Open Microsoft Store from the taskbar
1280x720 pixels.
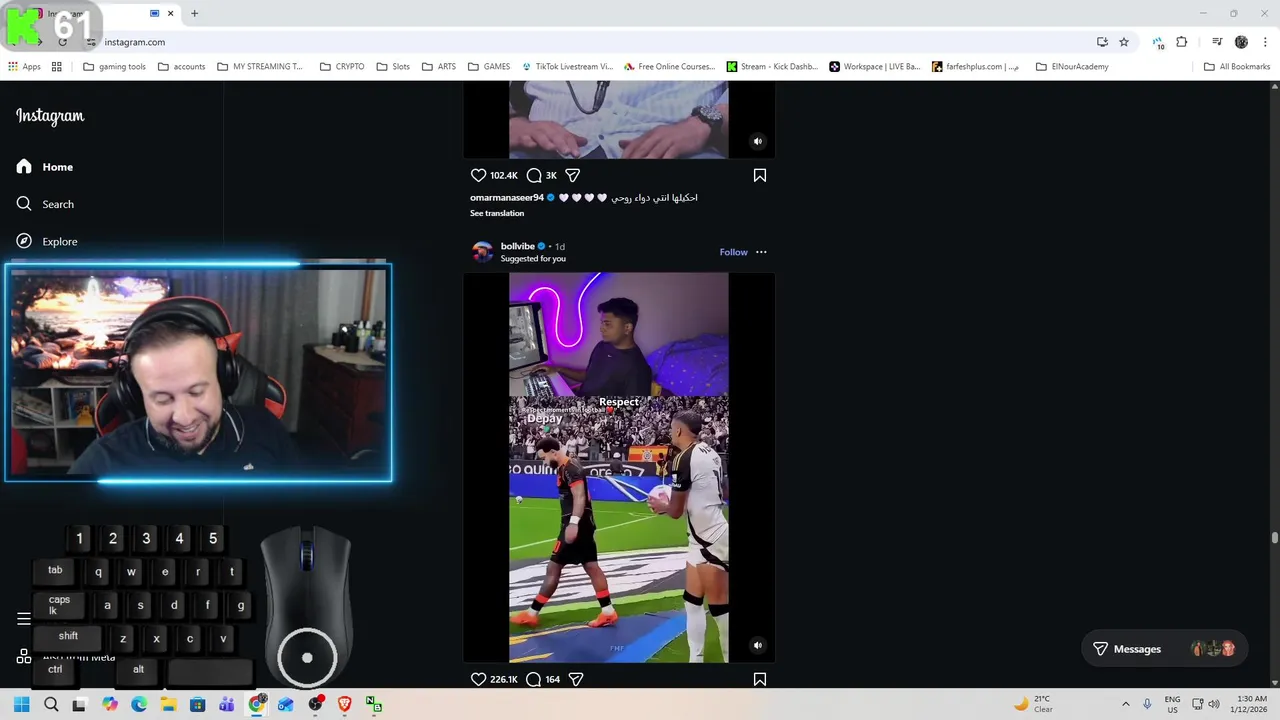197,705
